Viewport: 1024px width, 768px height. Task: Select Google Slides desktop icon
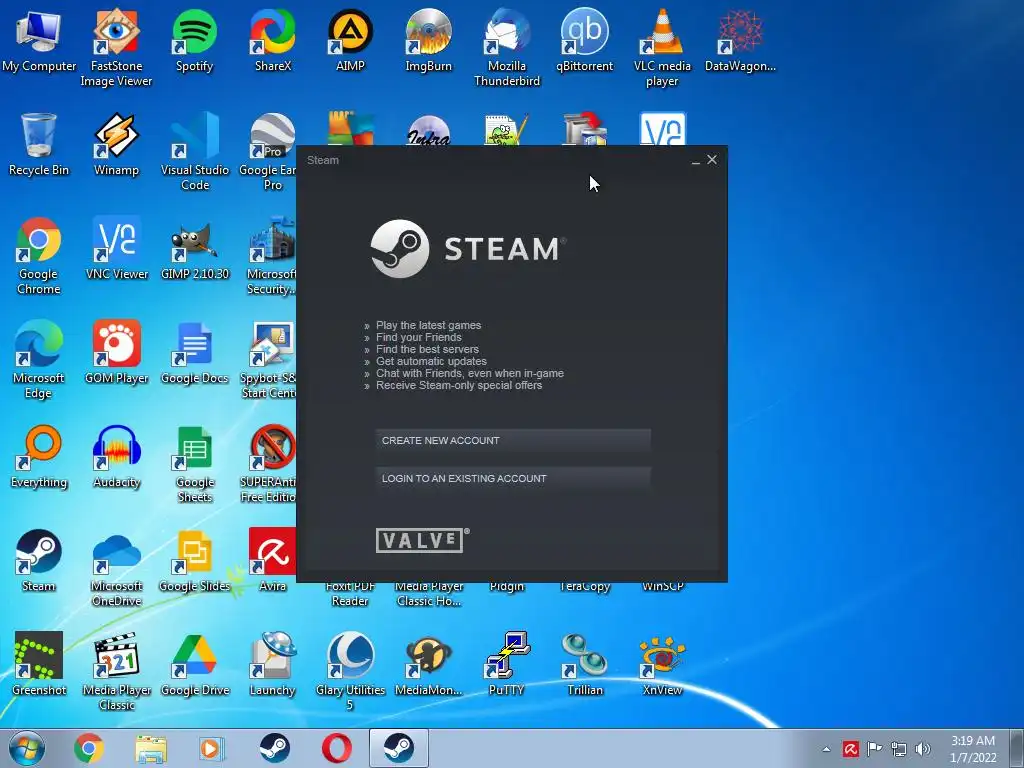195,560
